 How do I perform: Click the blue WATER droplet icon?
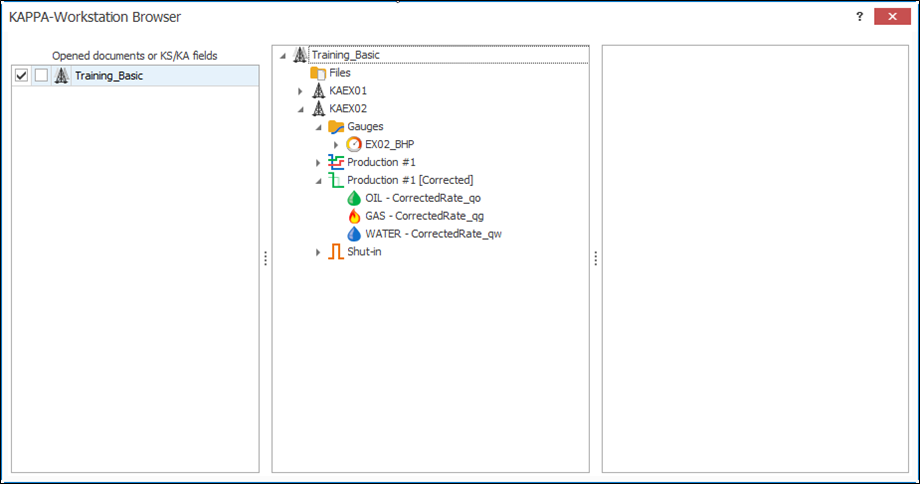(x=354, y=234)
